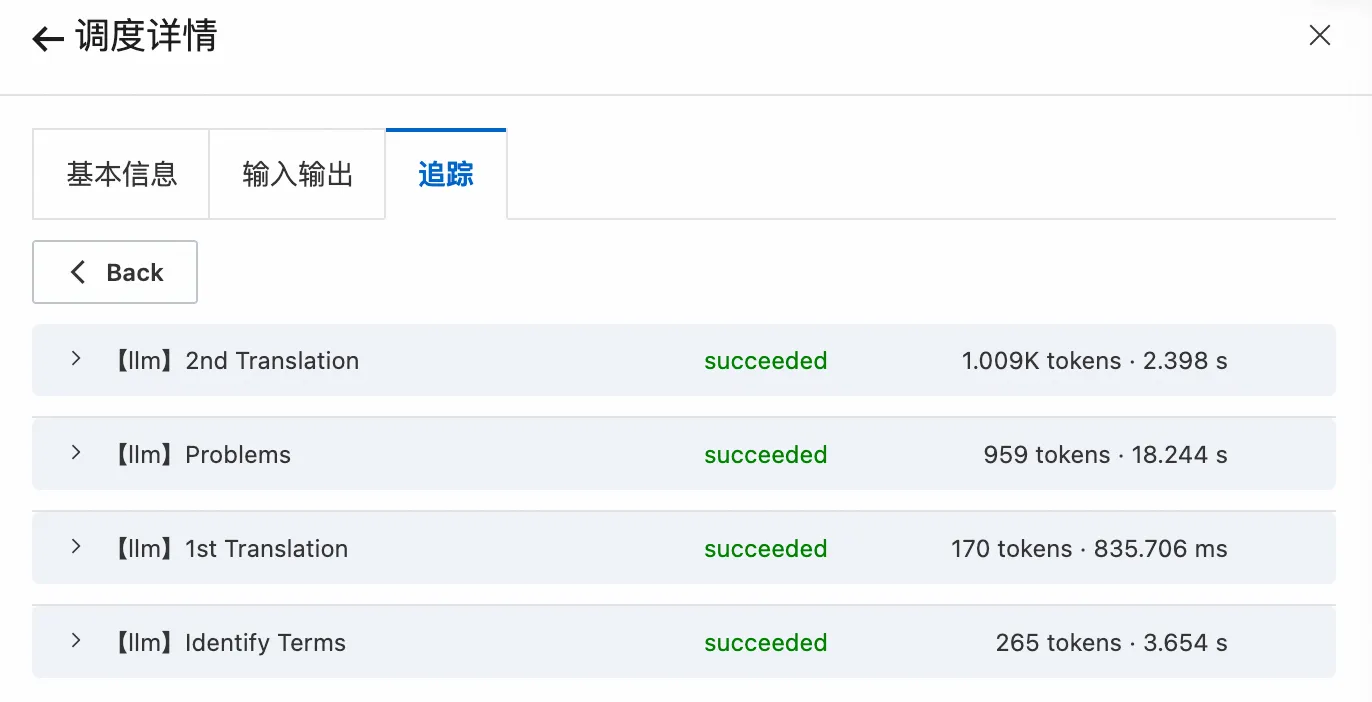The width and height of the screenshot is (1372, 702).
Task: Select the 追踪 tab
Action: (446, 175)
